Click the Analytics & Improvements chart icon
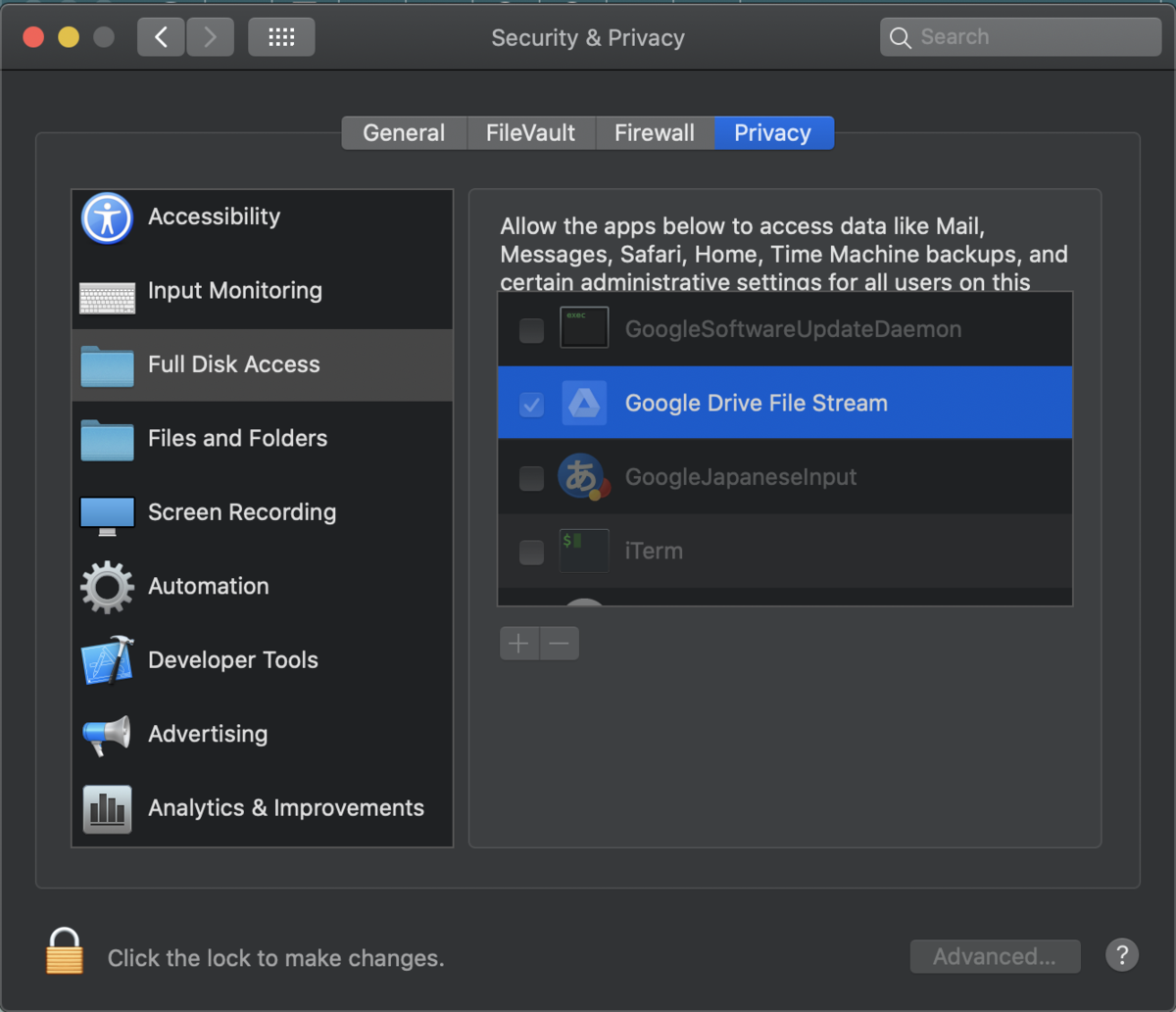This screenshot has width=1176, height=1012. [x=107, y=808]
